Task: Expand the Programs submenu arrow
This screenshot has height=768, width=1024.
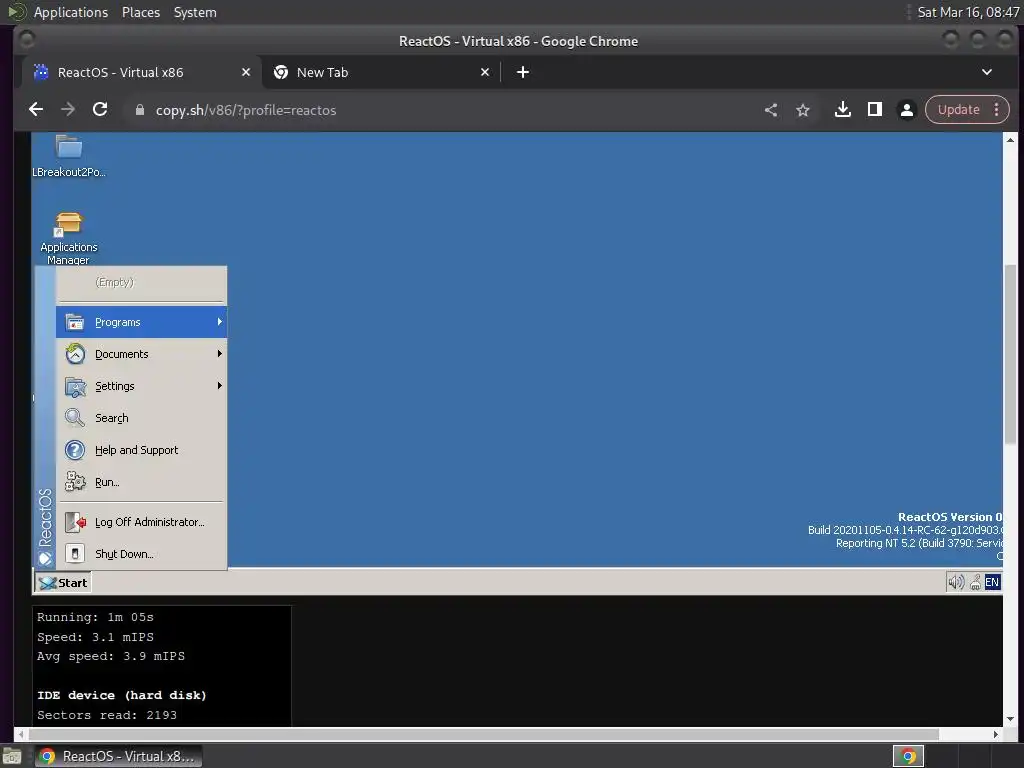Action: tap(219, 321)
